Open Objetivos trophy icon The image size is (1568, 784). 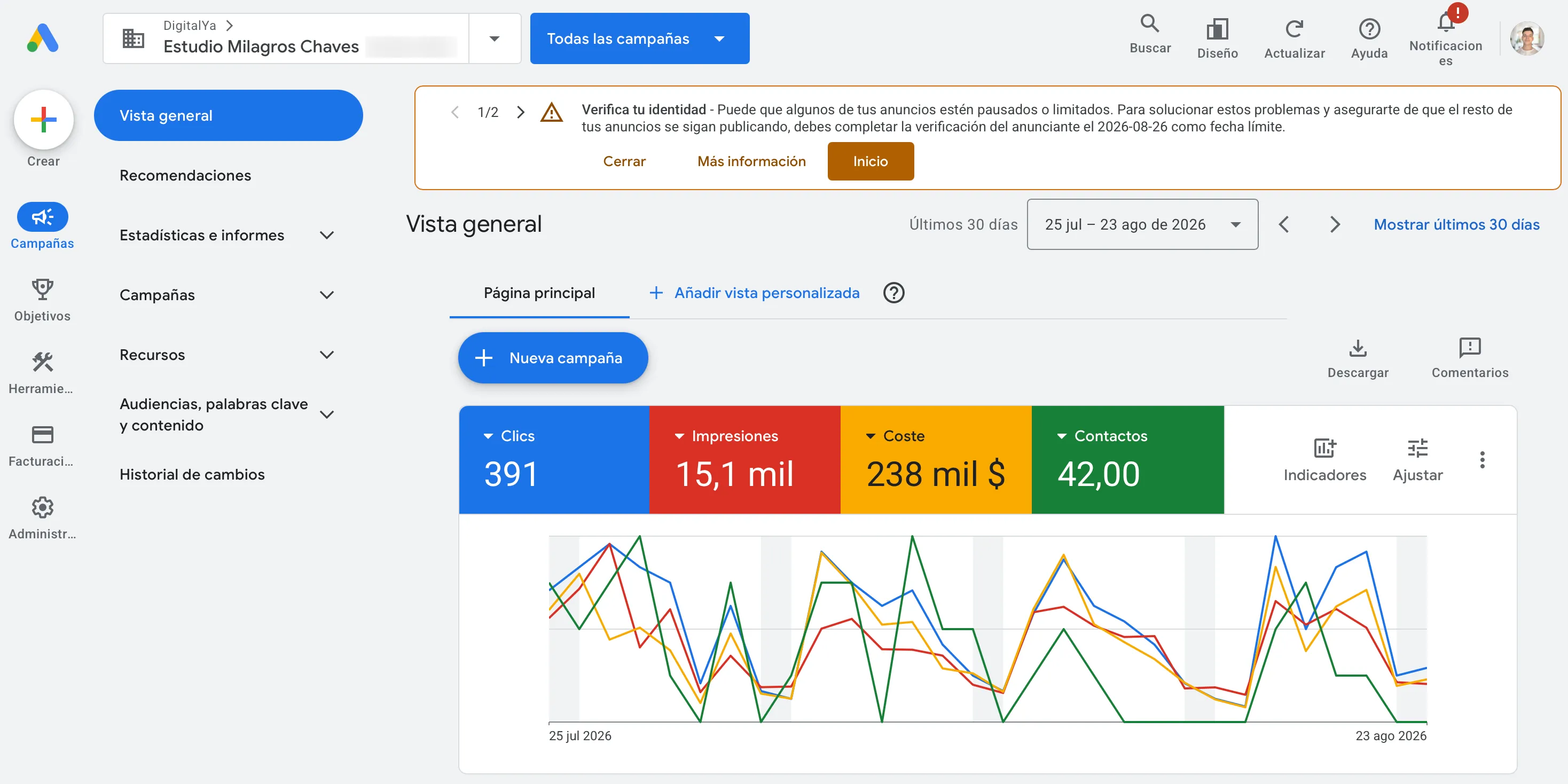pos(43,290)
